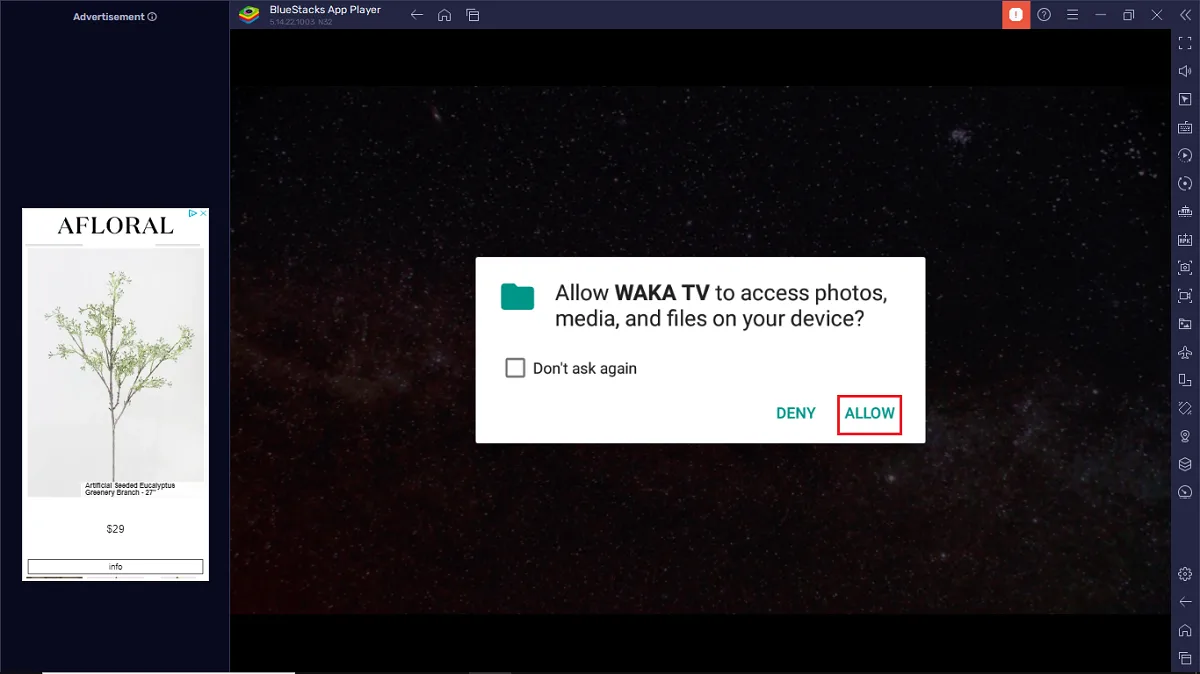Viewport: 1200px width, 674px height.
Task: Click the sidebar icon just above the APK installer
Action: click(x=1185, y=211)
